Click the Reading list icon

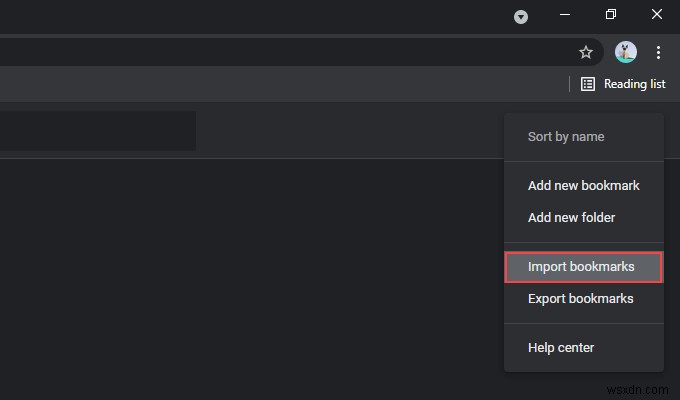[588, 84]
